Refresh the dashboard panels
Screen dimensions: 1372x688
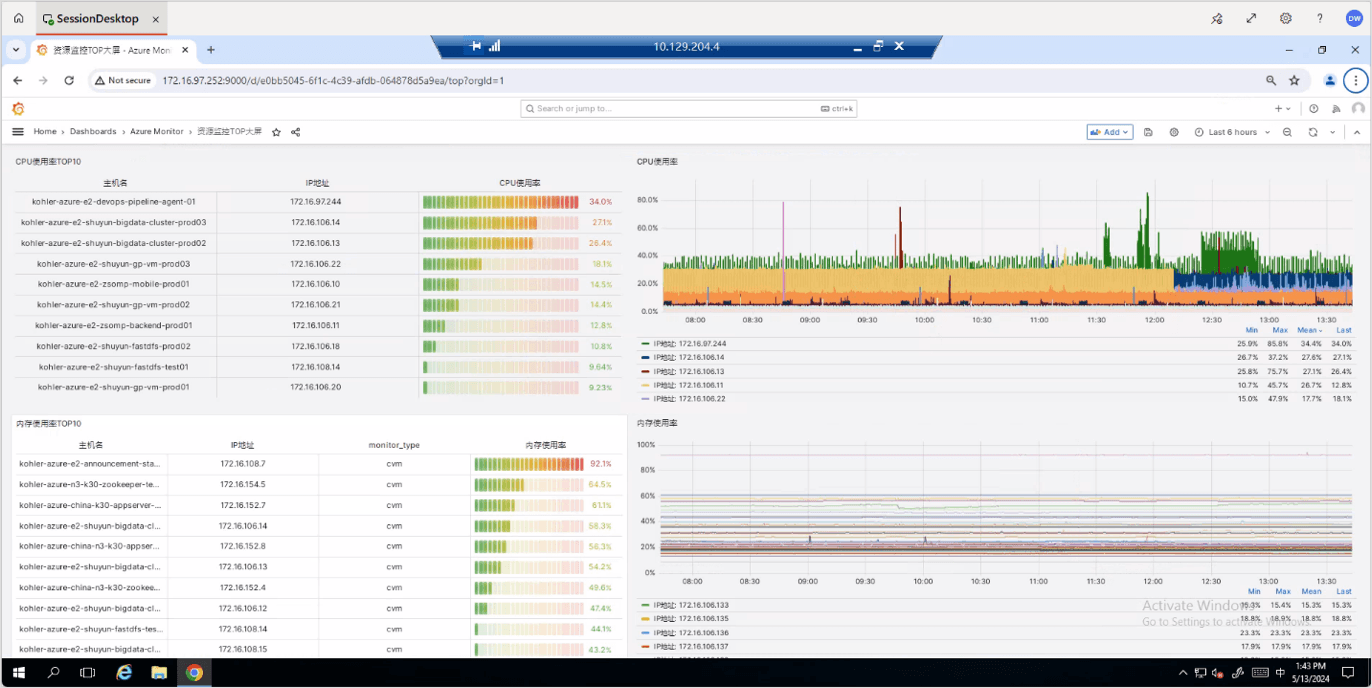[x=1313, y=132]
